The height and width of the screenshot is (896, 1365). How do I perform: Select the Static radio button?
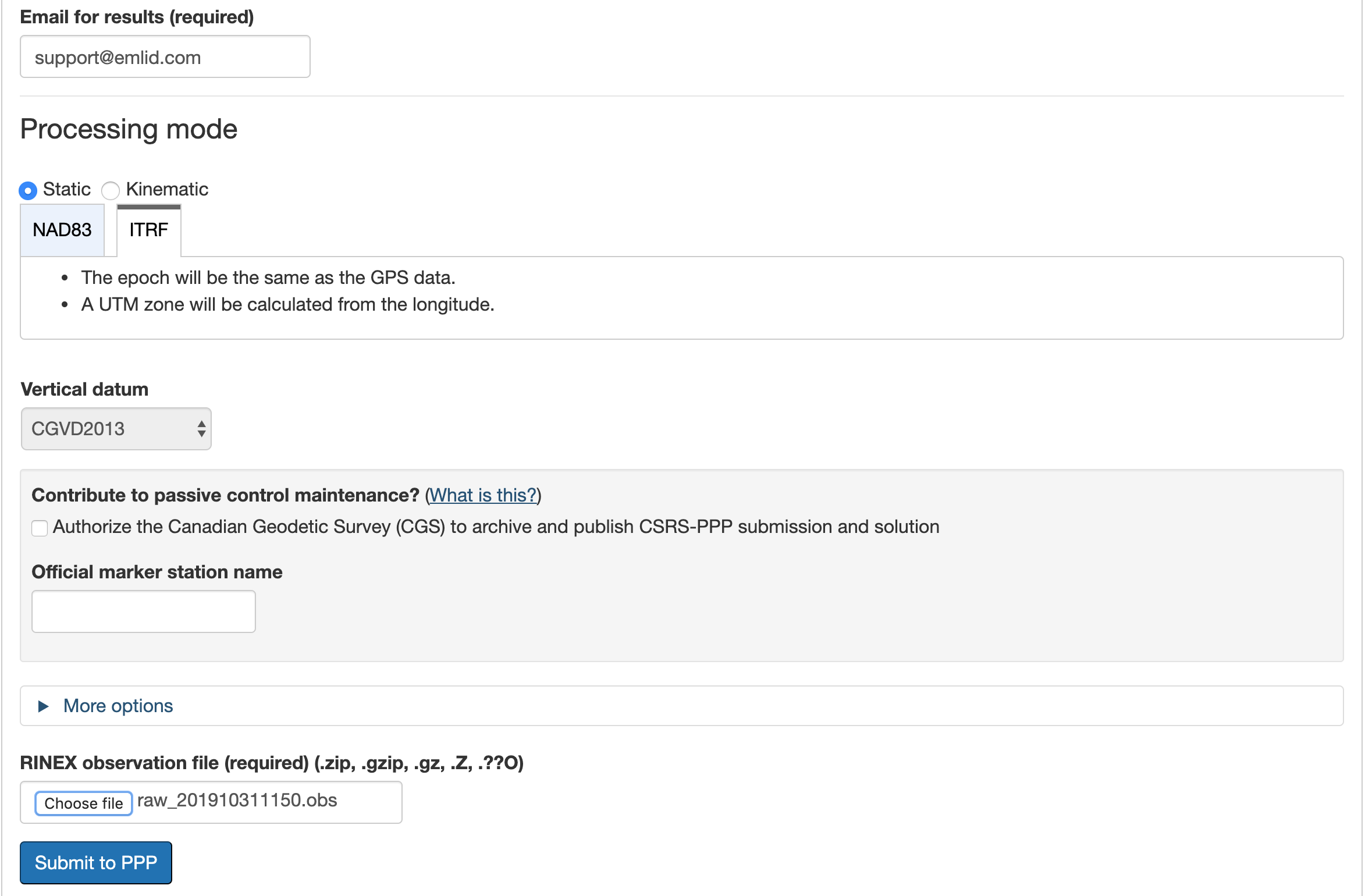coord(28,190)
